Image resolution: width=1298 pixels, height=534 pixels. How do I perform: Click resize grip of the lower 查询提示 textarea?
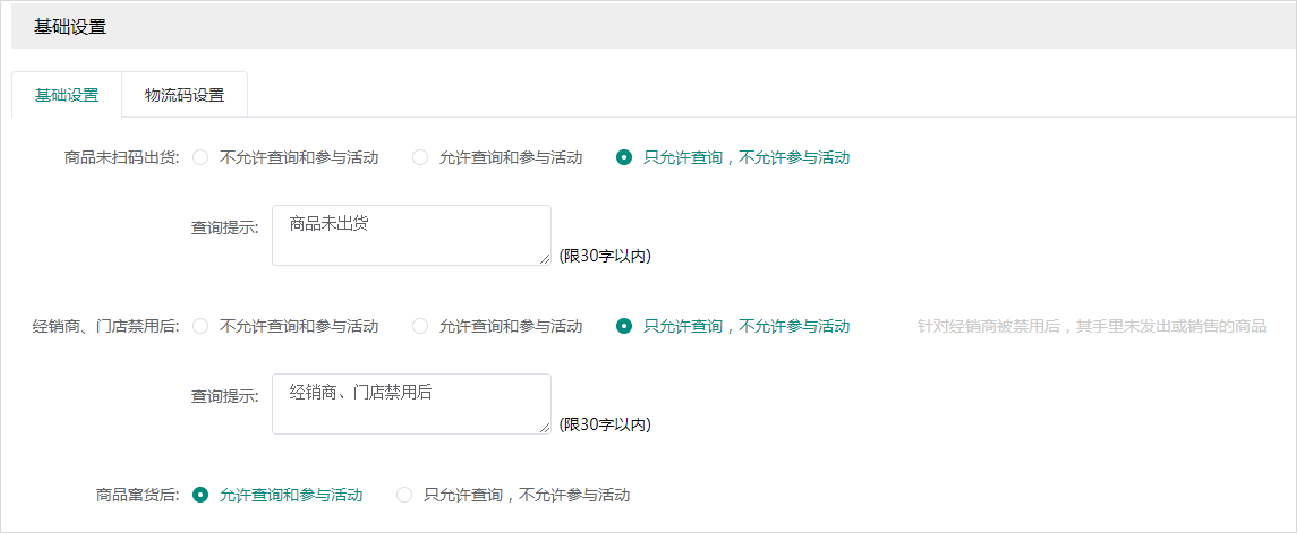point(545,428)
